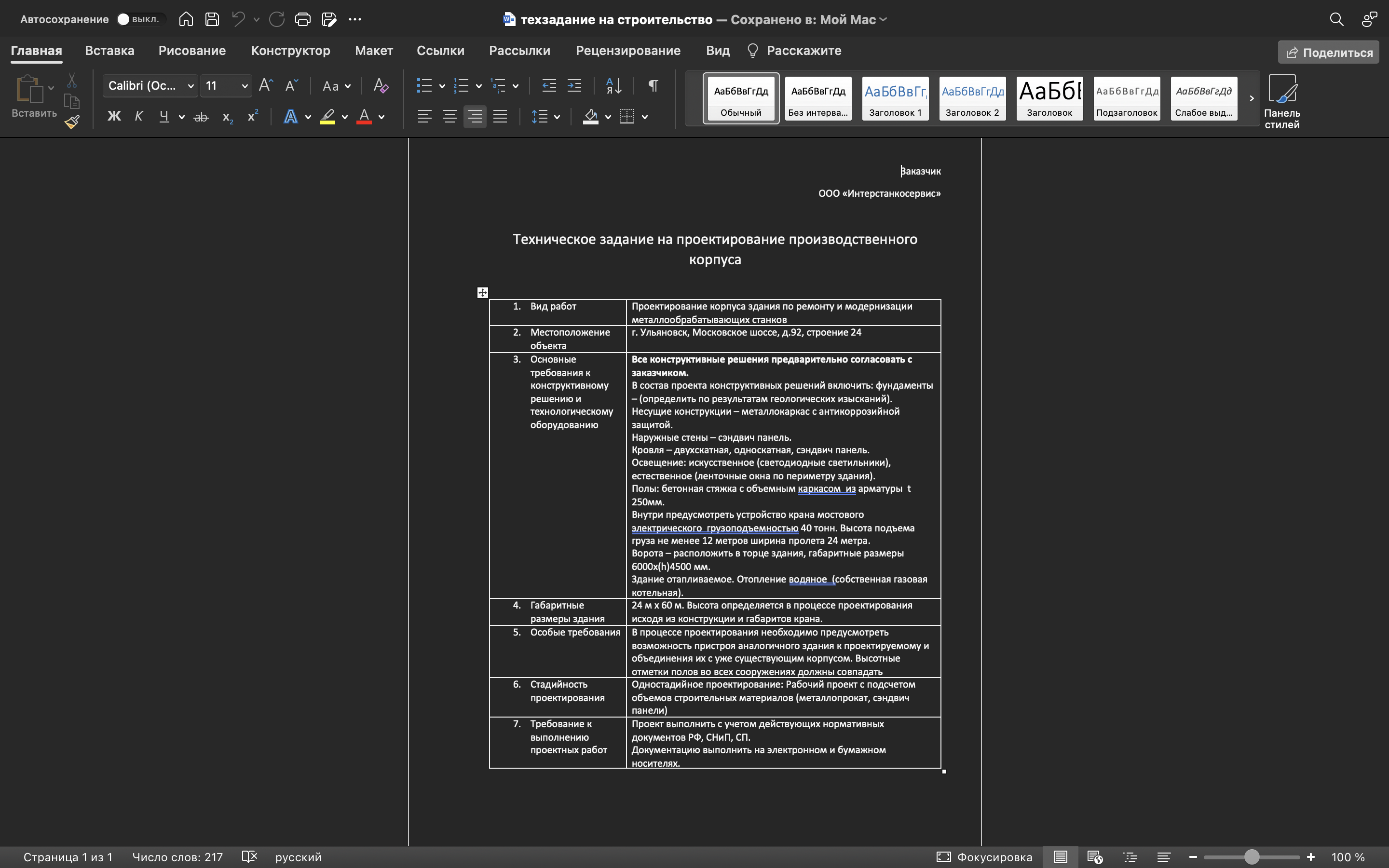Click the word count Число слов: 217
1389x868 pixels.
[177, 856]
